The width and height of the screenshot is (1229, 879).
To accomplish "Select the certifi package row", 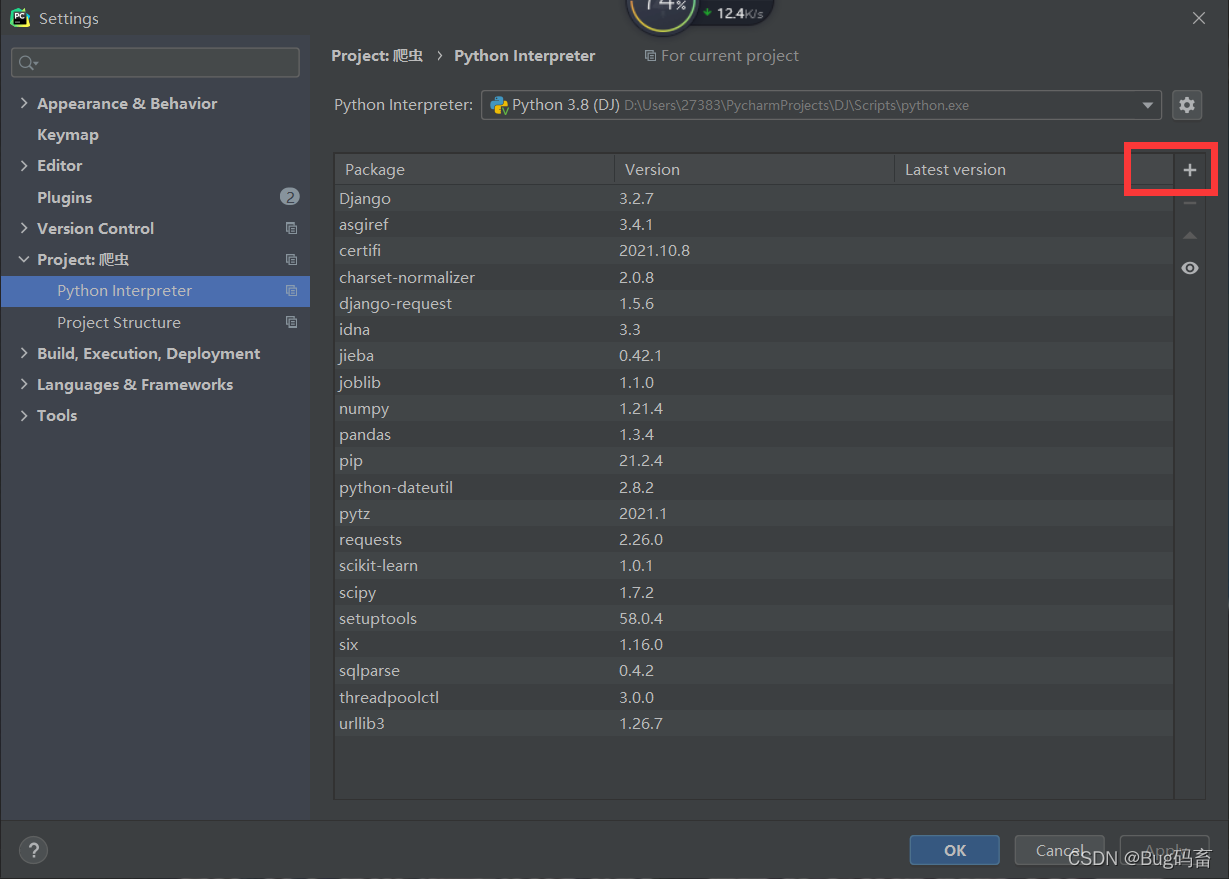I will tap(754, 251).
